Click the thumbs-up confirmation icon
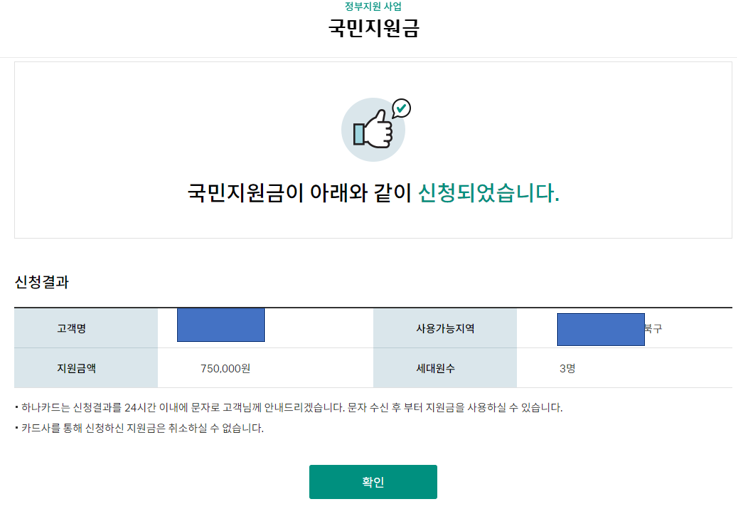The height and width of the screenshot is (506, 737). tap(373, 130)
